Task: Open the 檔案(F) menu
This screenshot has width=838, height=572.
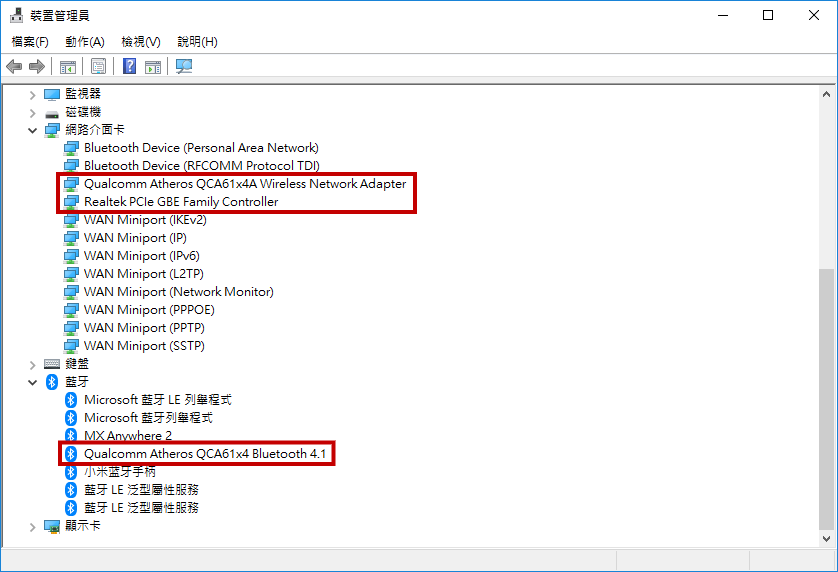Action: pyautogui.click(x=30, y=42)
